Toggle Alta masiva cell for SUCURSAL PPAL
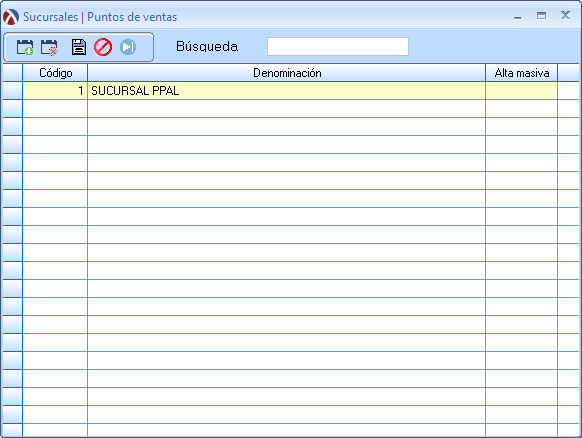Viewport: 582px width, 438px height. point(521,91)
